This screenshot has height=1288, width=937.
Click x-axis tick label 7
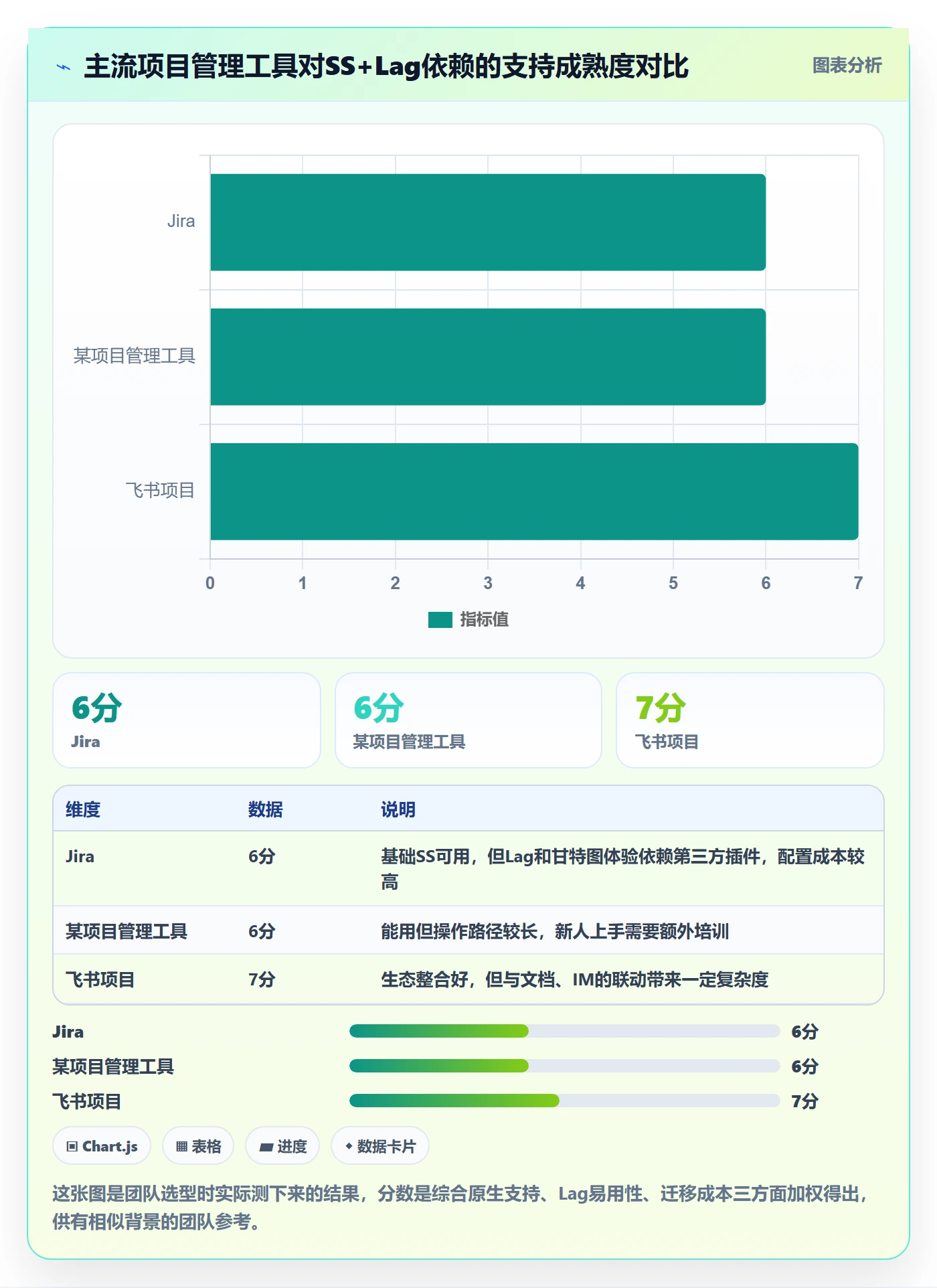coord(858,583)
